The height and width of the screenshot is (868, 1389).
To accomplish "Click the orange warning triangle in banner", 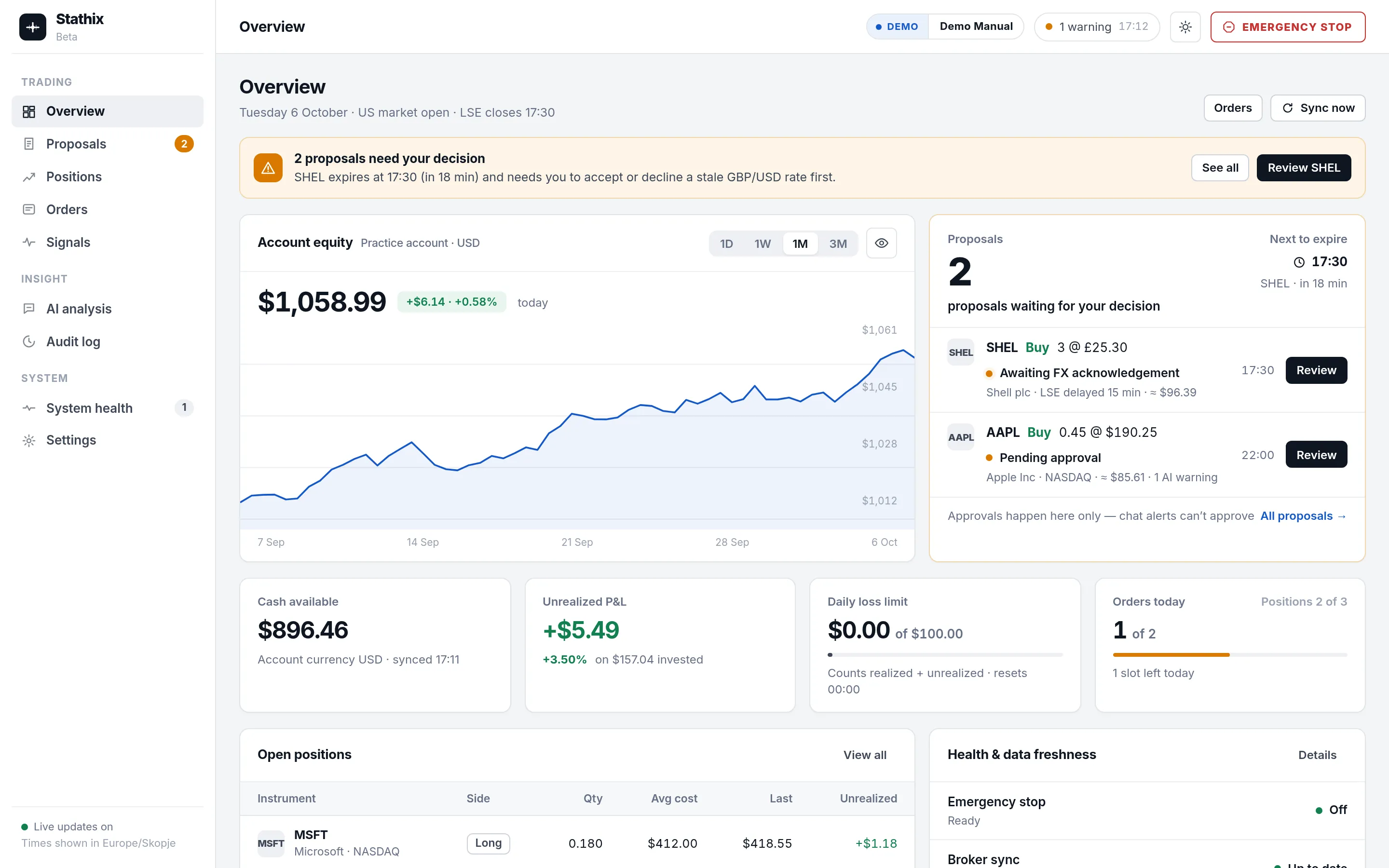I will (x=268, y=168).
